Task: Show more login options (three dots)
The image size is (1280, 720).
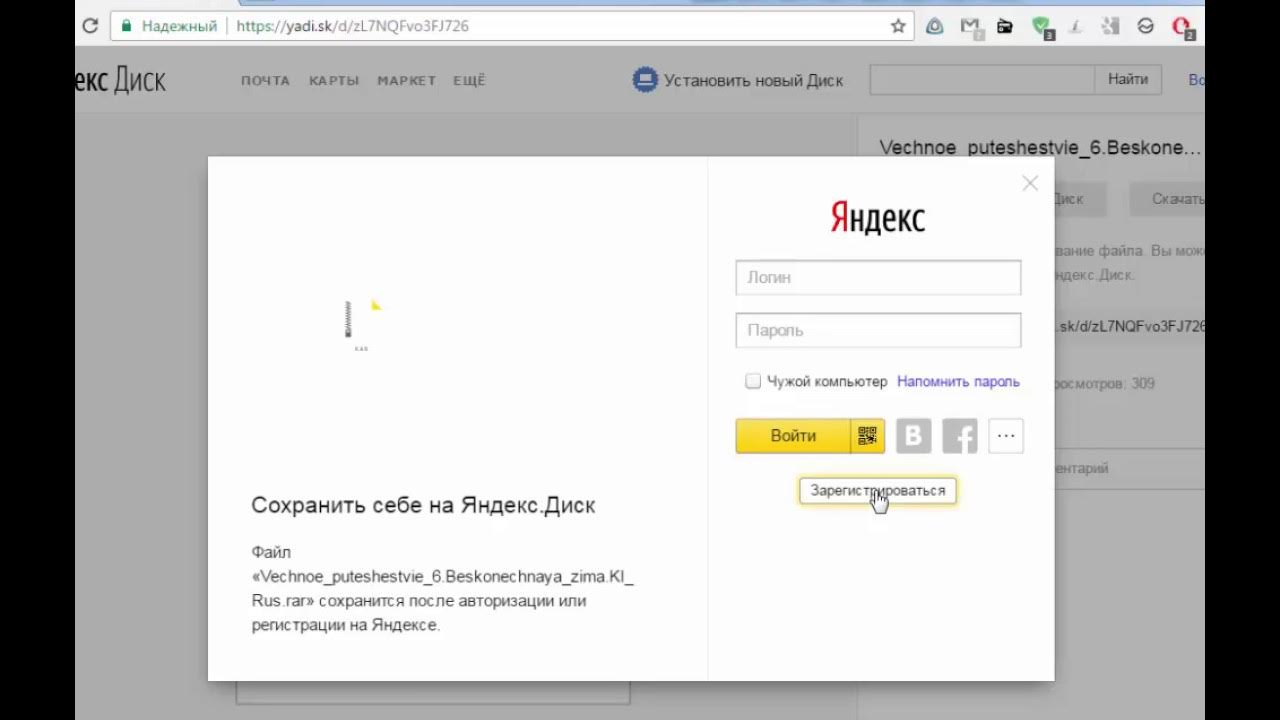Action: coord(1006,436)
